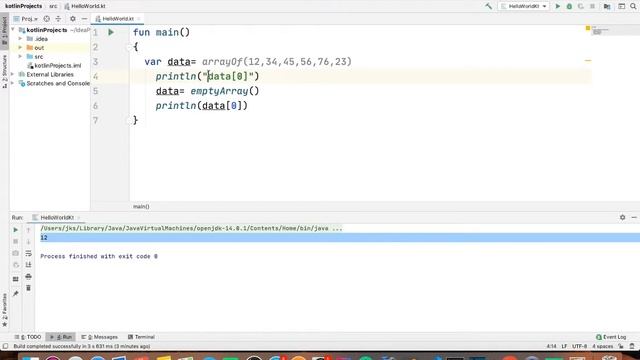Click the down arrow in Run console toolbar
The width and height of the screenshot is (640, 360).
(29, 241)
